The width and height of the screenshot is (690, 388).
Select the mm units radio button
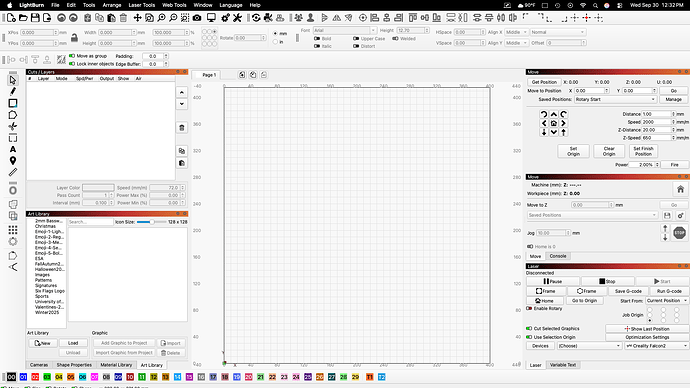pos(275,33)
